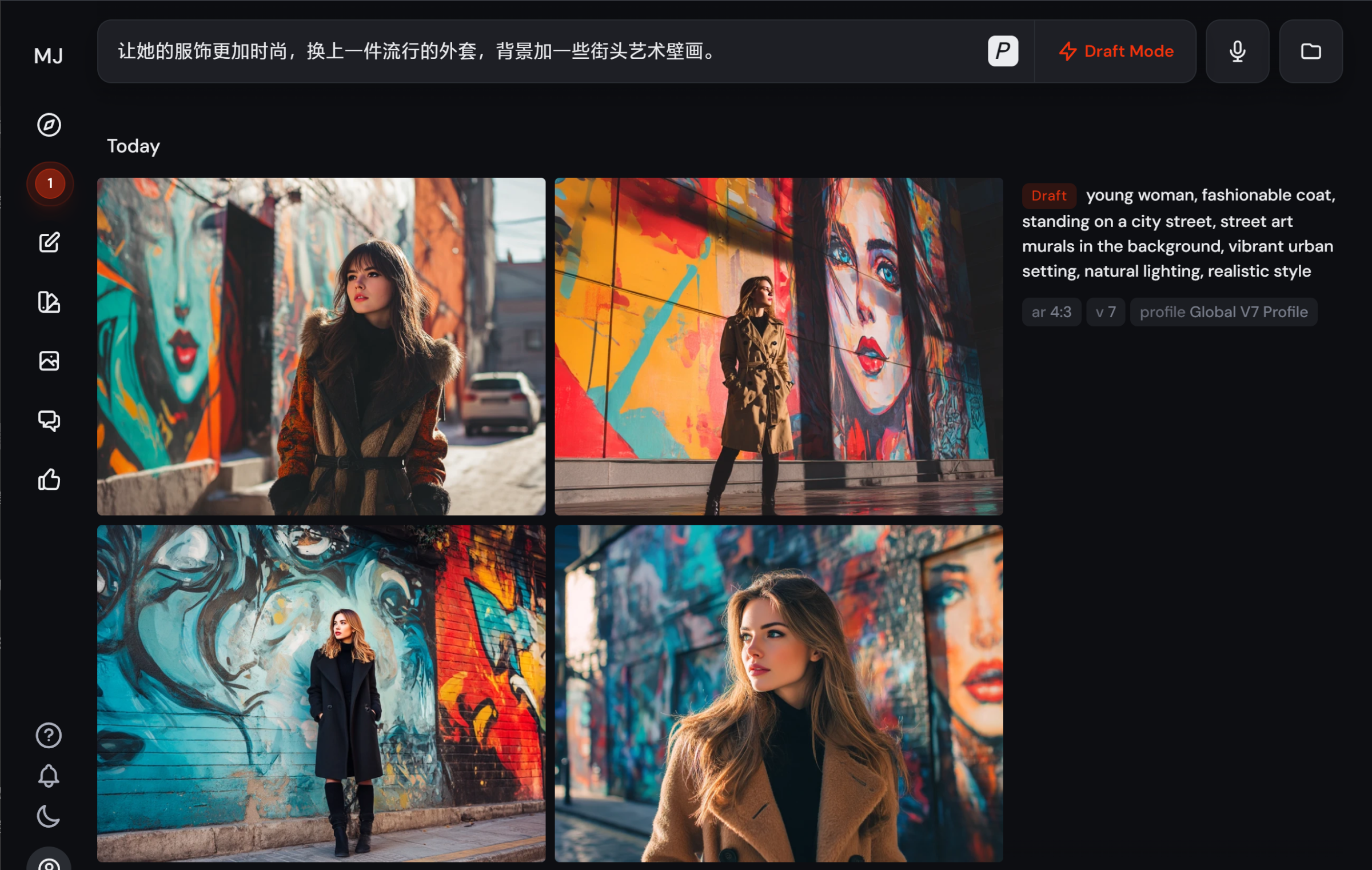Screen dimensions: 1372x870
Task: Toggle the P personalization button
Action: pyautogui.click(x=1003, y=51)
